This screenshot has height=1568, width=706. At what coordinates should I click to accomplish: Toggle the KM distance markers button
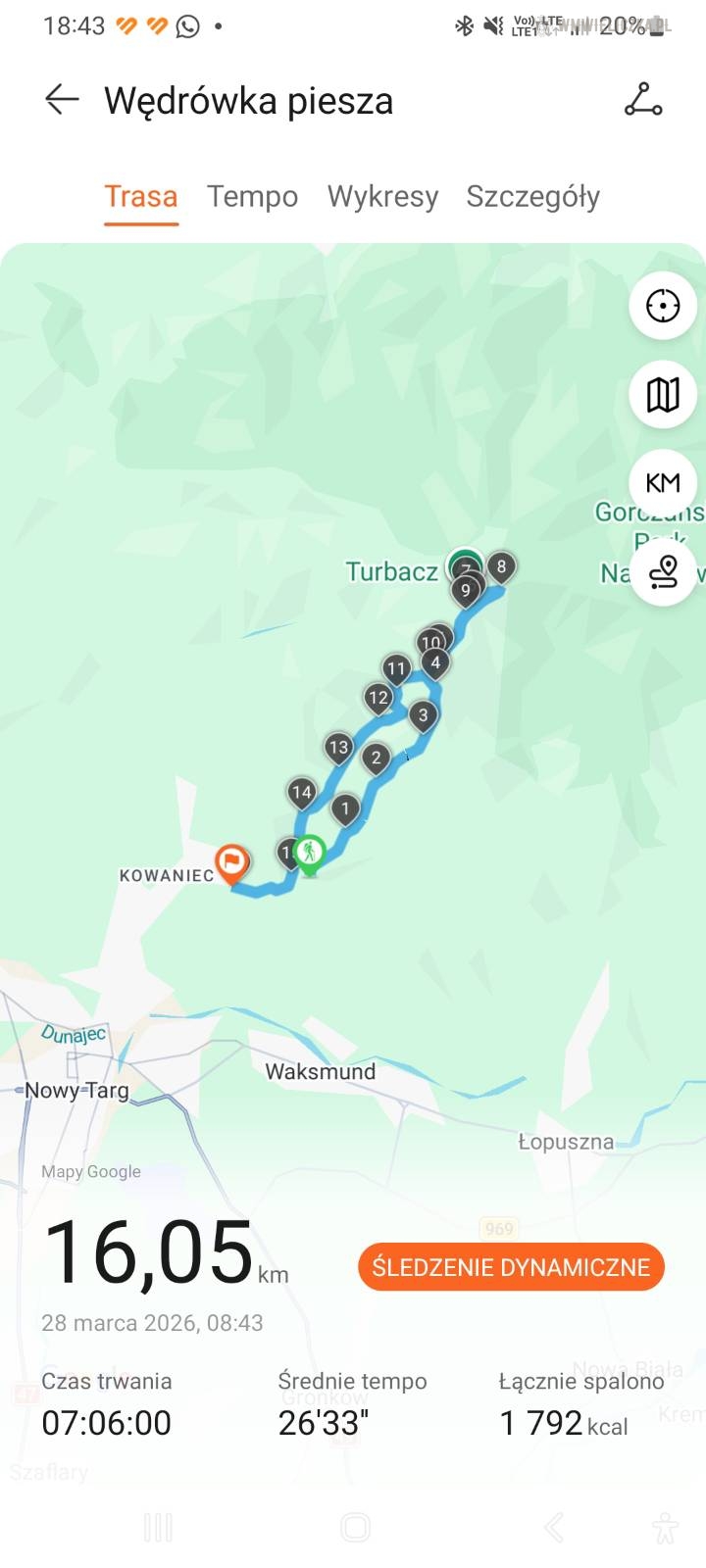pos(663,483)
